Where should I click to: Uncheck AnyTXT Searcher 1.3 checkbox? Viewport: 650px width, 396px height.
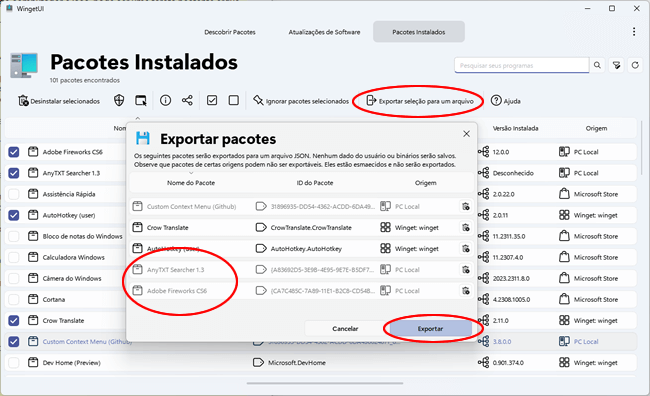pyautogui.click(x=14, y=173)
